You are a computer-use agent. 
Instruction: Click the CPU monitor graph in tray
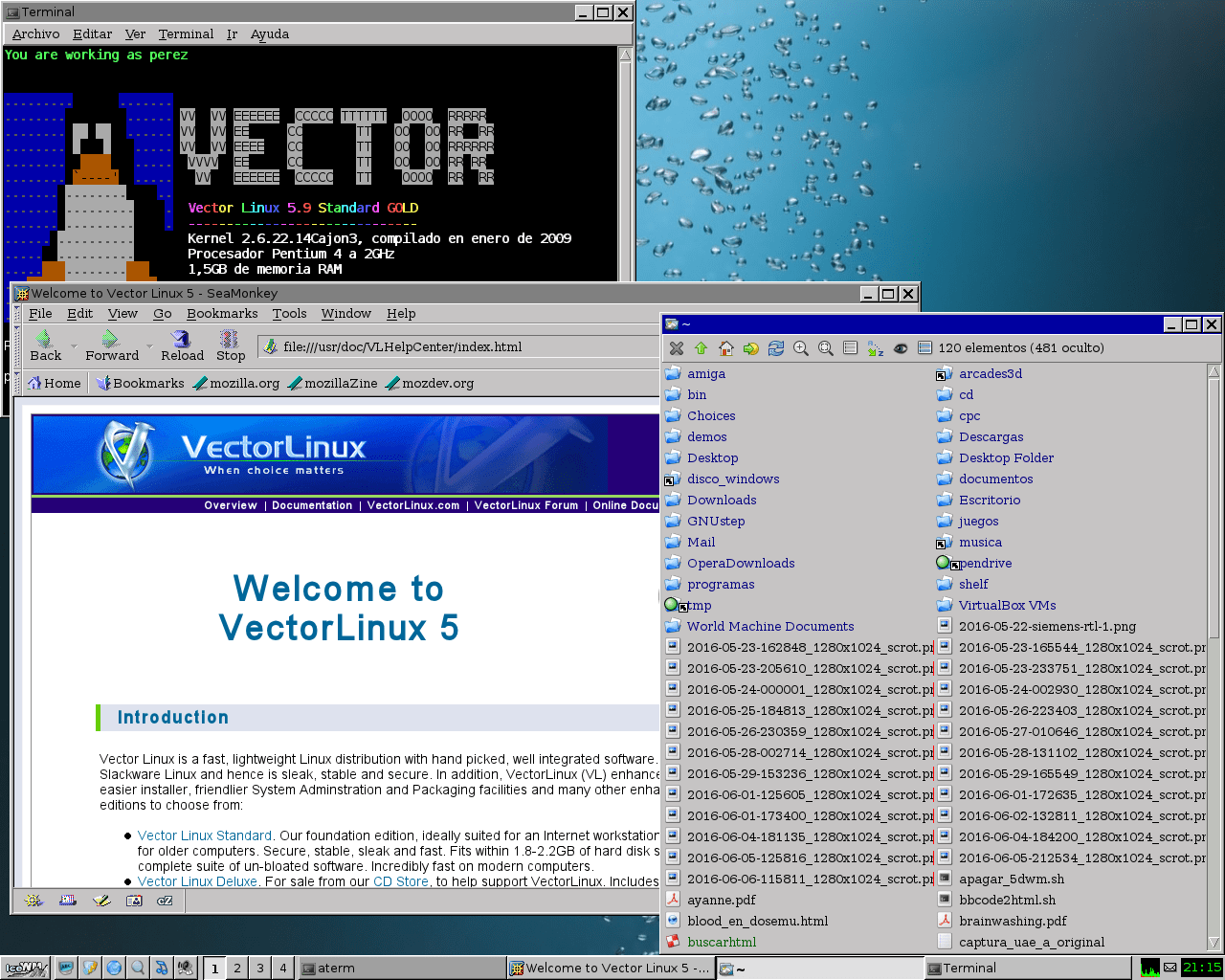click(x=1150, y=969)
